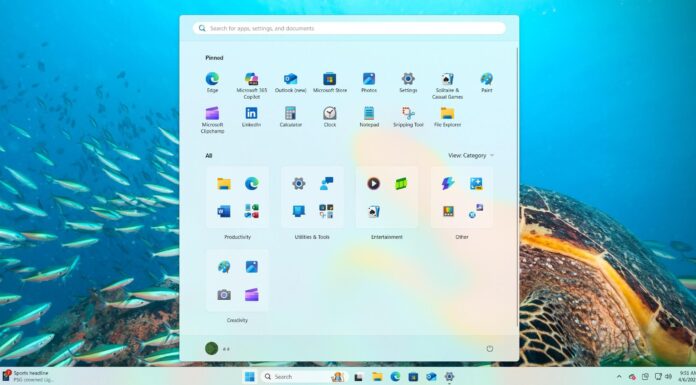
Task: Open Media Player in Entertainment category
Action: click(x=373, y=183)
